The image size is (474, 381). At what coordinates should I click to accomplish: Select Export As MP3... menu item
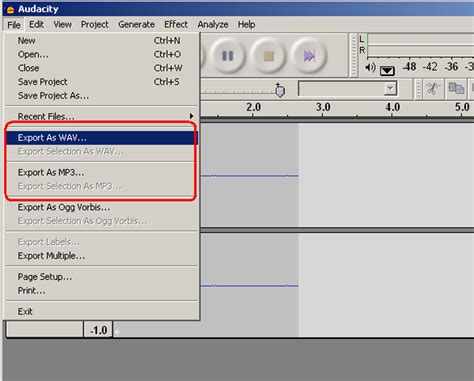coord(102,172)
